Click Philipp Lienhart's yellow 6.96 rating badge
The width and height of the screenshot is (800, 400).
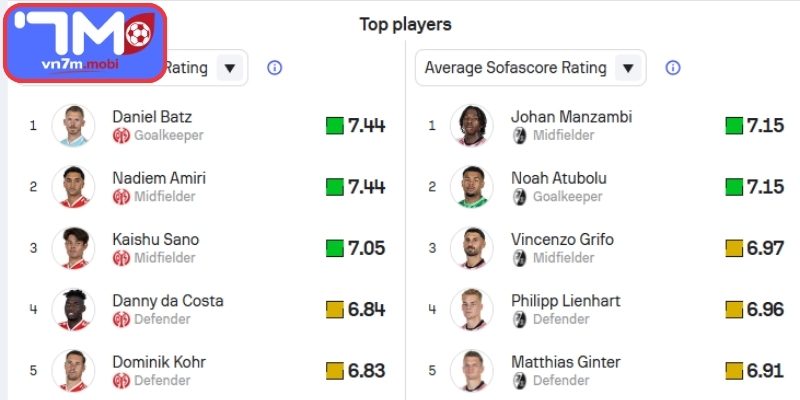pos(754,309)
